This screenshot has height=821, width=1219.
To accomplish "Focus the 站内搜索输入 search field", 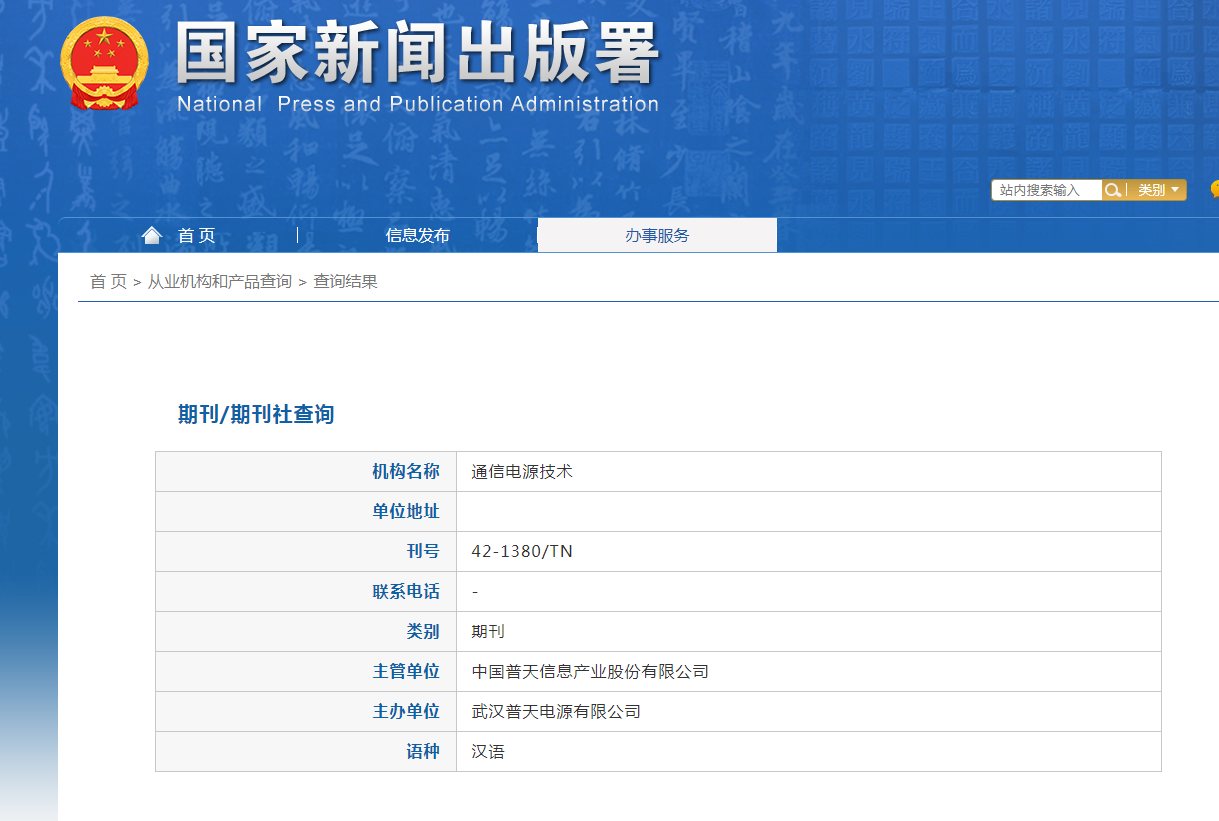I will coord(1045,190).
